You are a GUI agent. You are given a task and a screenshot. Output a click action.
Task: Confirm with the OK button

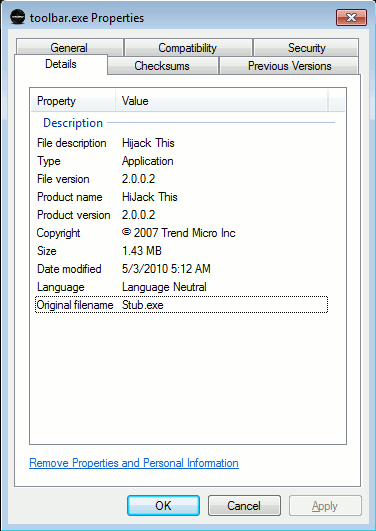point(163,506)
